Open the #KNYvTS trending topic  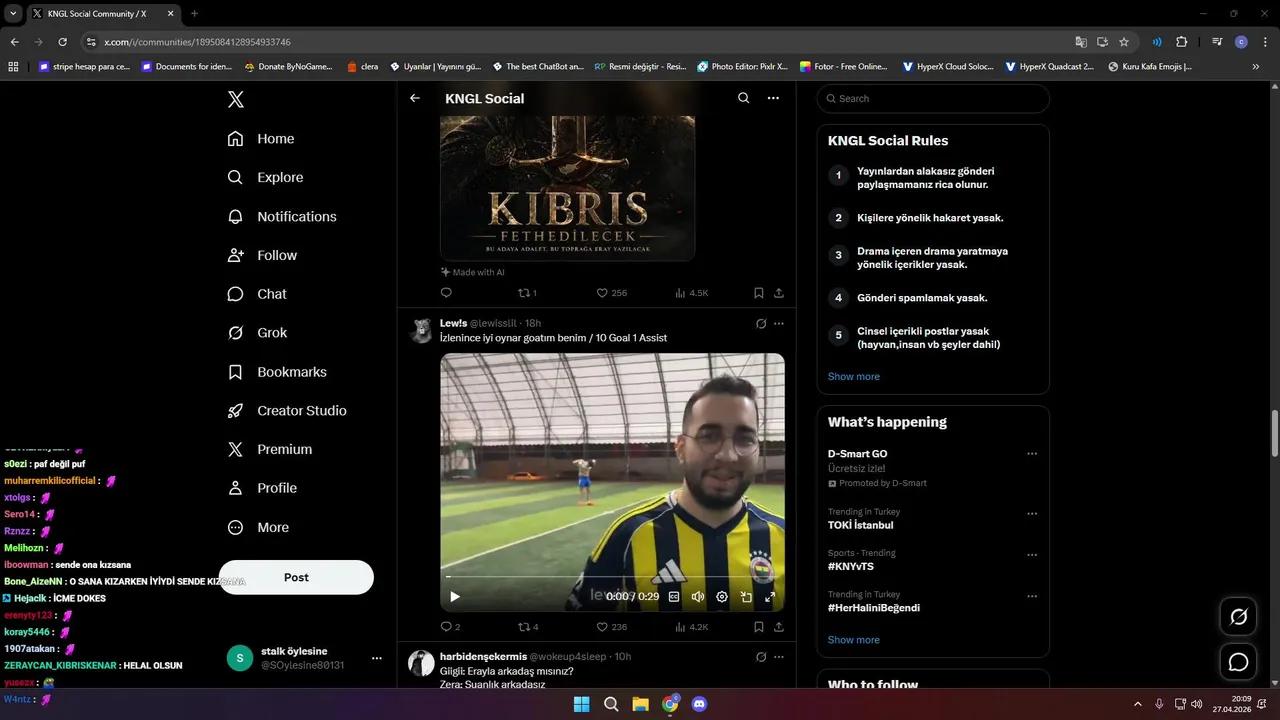pos(851,566)
